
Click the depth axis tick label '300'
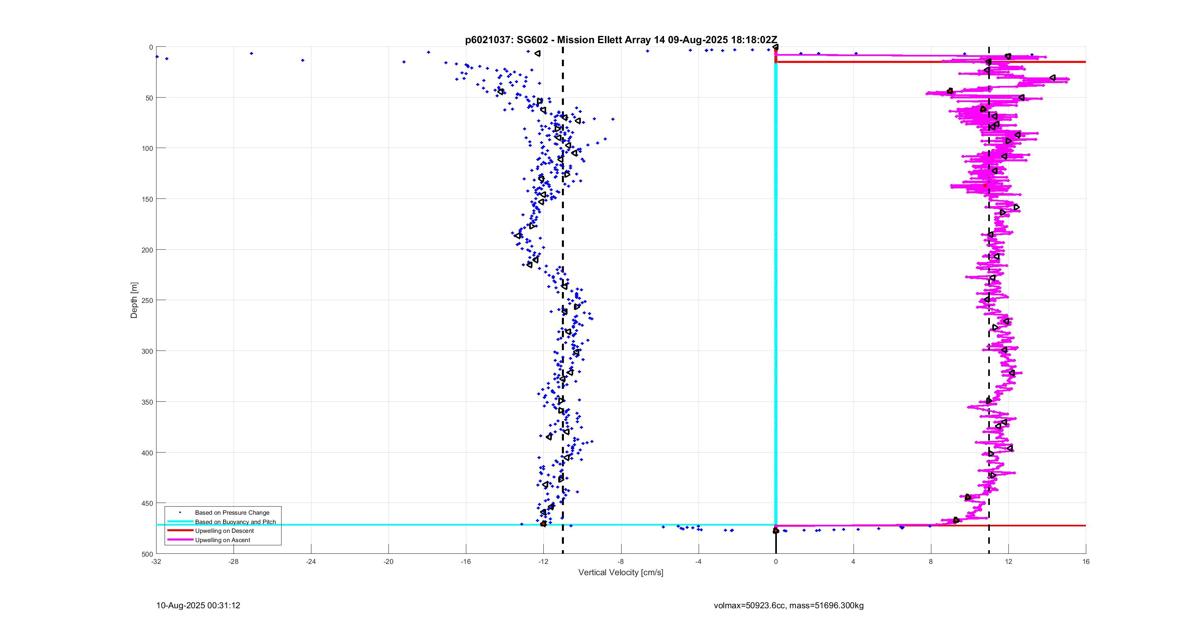pyautogui.click(x=146, y=351)
